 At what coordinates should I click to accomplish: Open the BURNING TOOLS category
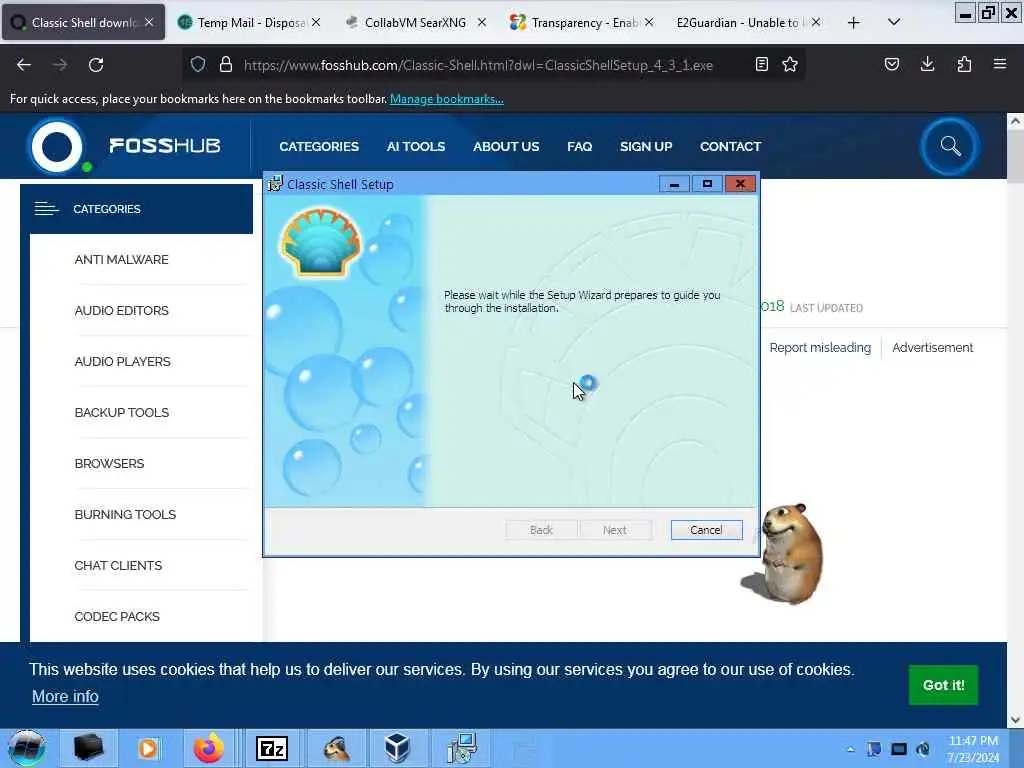pos(125,515)
